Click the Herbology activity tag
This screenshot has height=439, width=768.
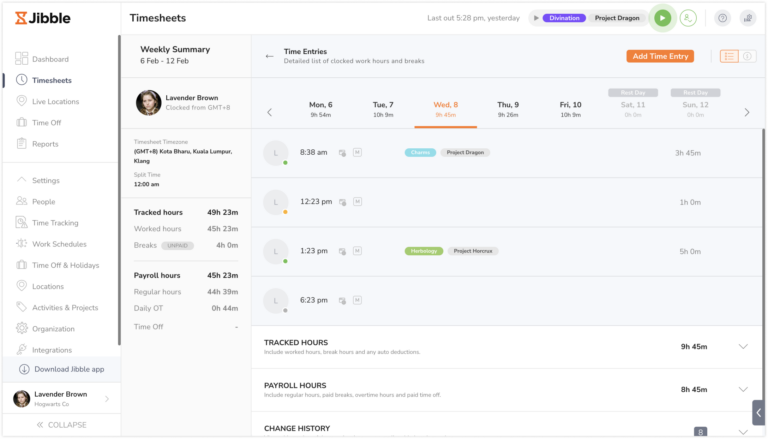424,251
